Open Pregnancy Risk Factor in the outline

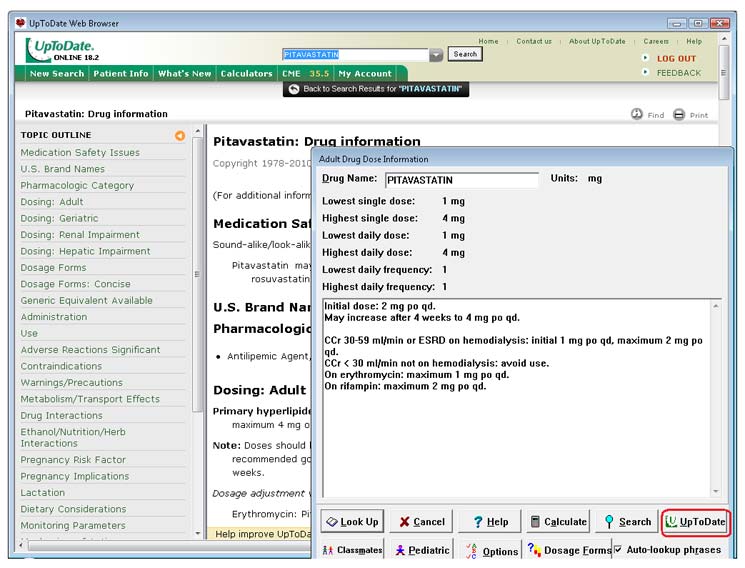click(73, 460)
